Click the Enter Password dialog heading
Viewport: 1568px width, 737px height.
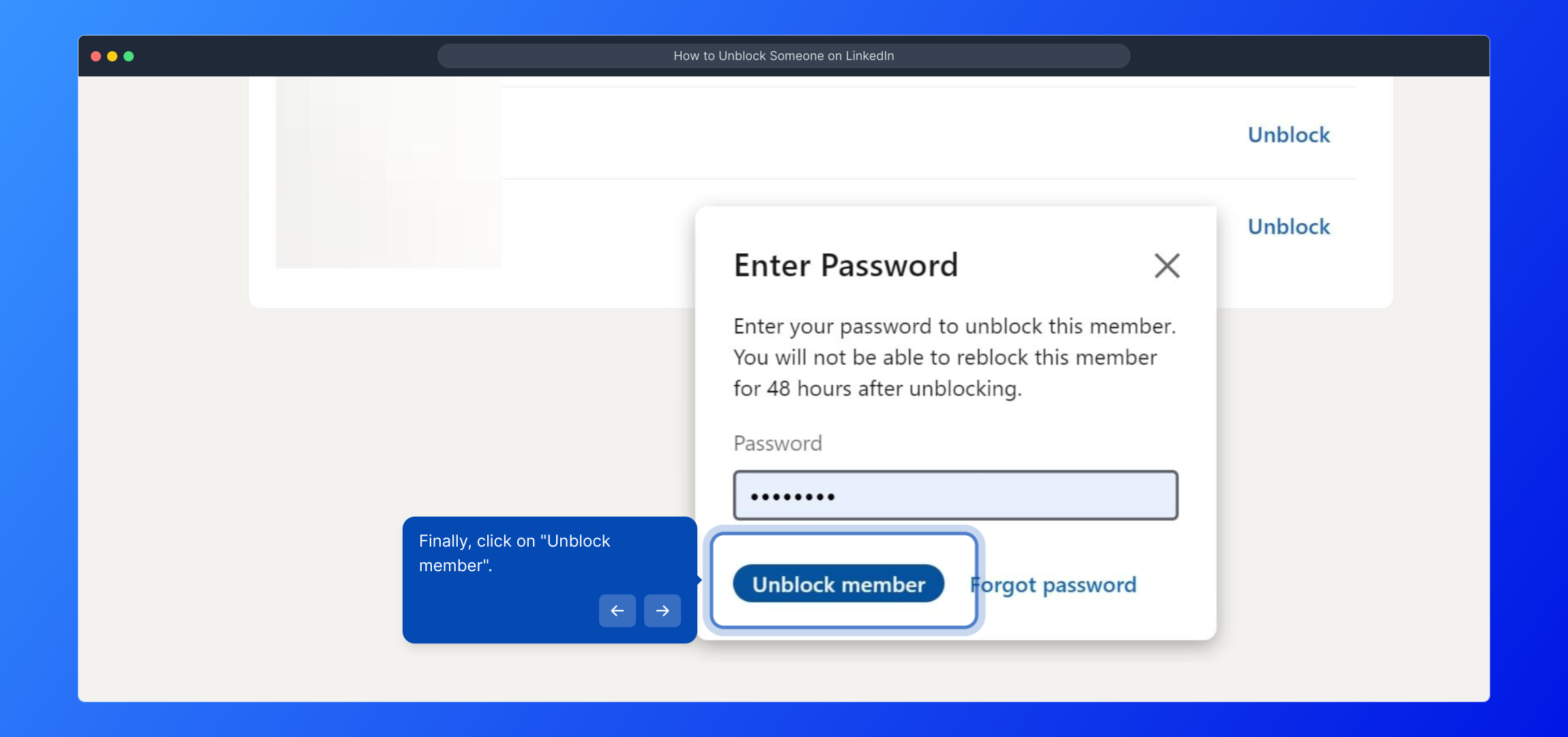pos(845,265)
